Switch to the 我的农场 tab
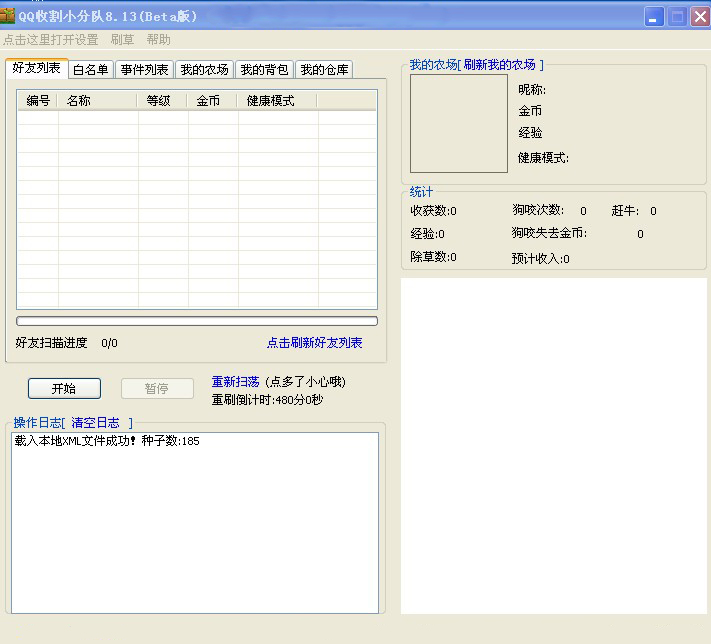711x644 pixels. click(205, 70)
